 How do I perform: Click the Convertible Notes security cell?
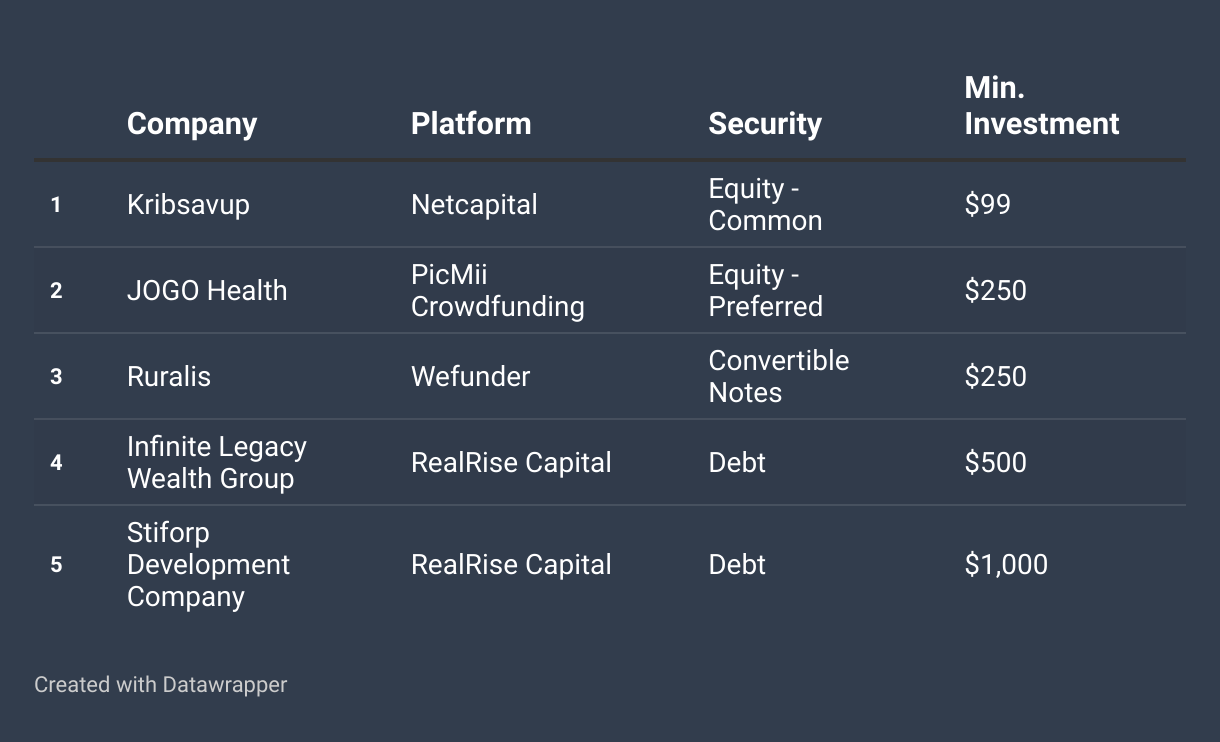[778, 377]
